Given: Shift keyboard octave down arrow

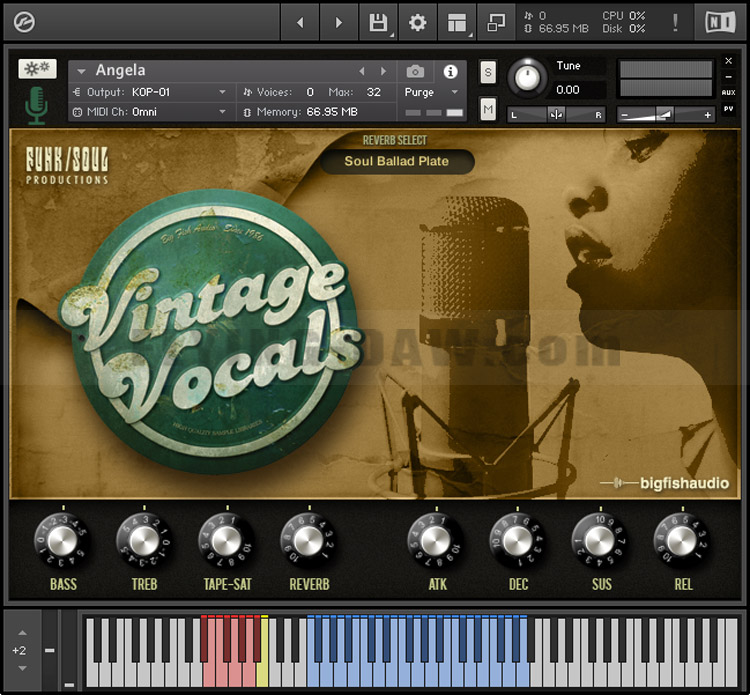Looking at the screenshot, I should [x=22, y=668].
